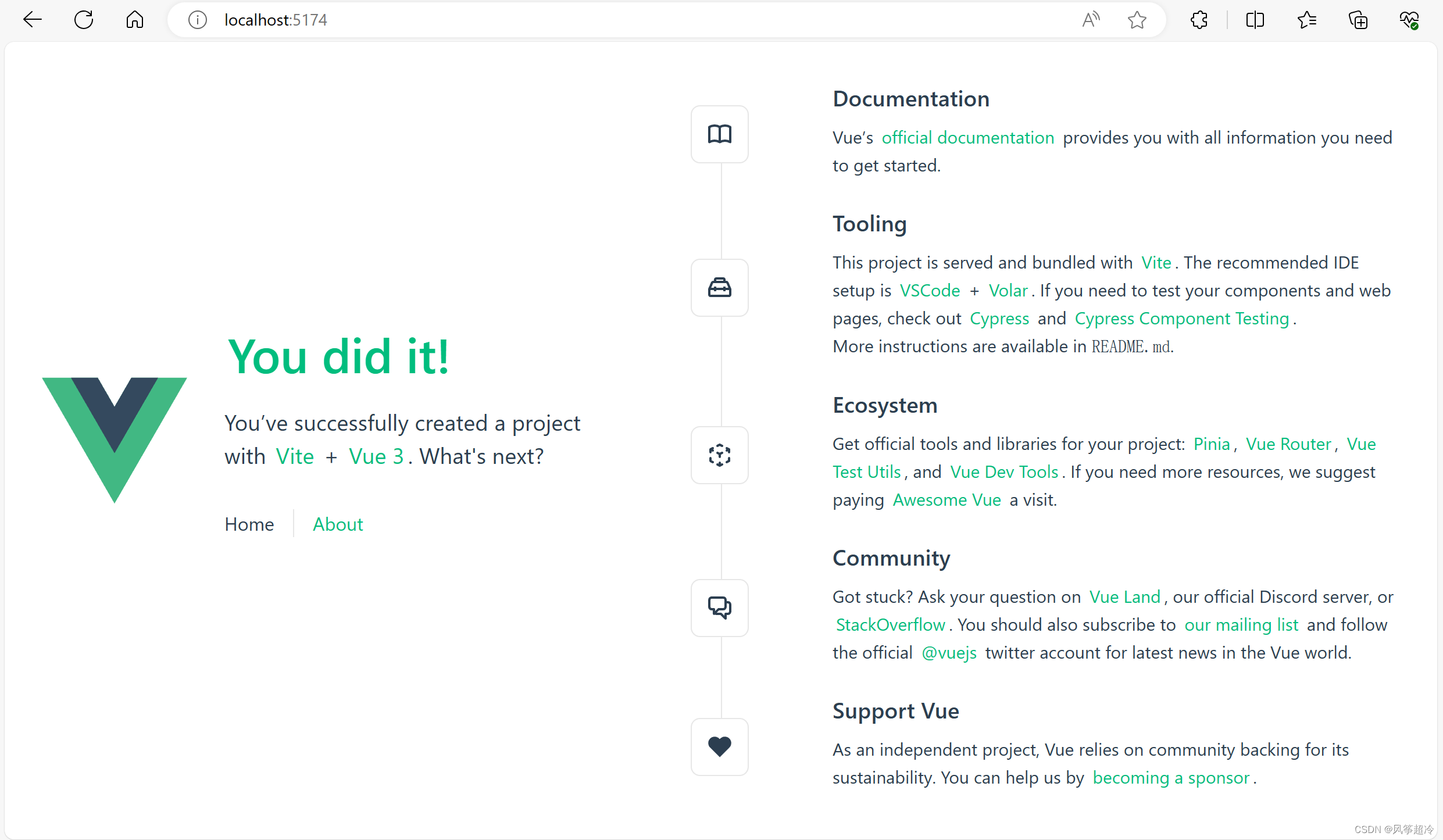
Task: Open Cypress Component Testing link
Action: [x=1182, y=319]
